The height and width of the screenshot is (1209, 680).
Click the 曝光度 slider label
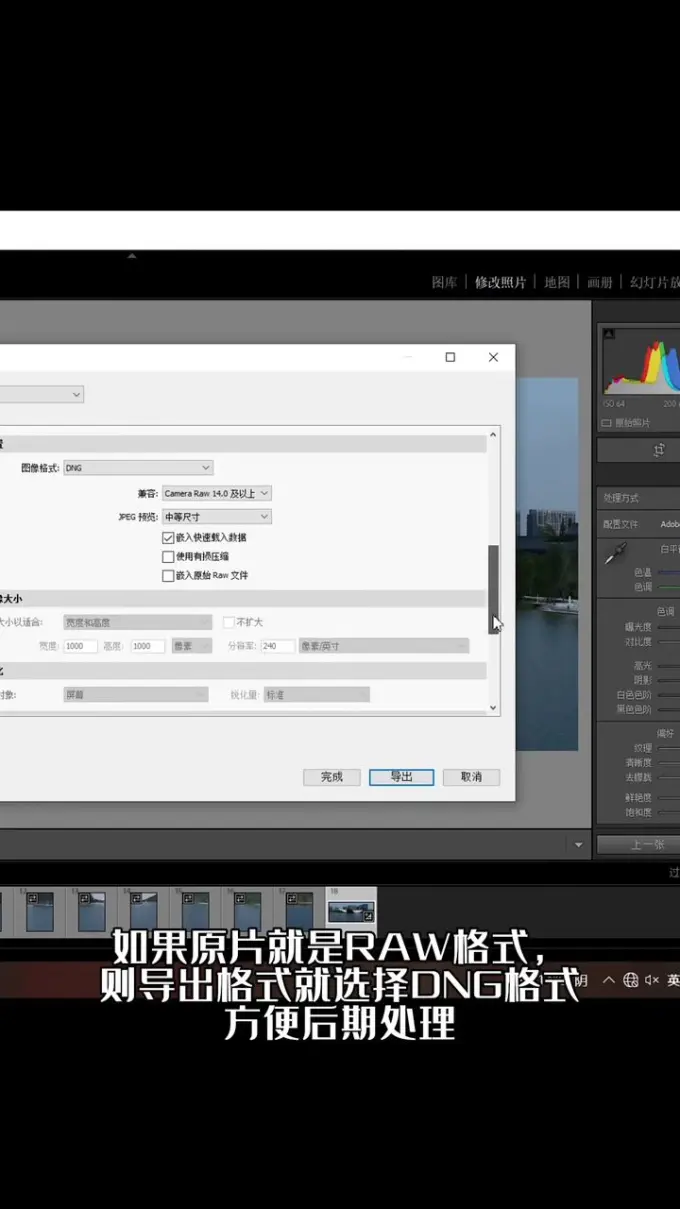(x=637, y=627)
